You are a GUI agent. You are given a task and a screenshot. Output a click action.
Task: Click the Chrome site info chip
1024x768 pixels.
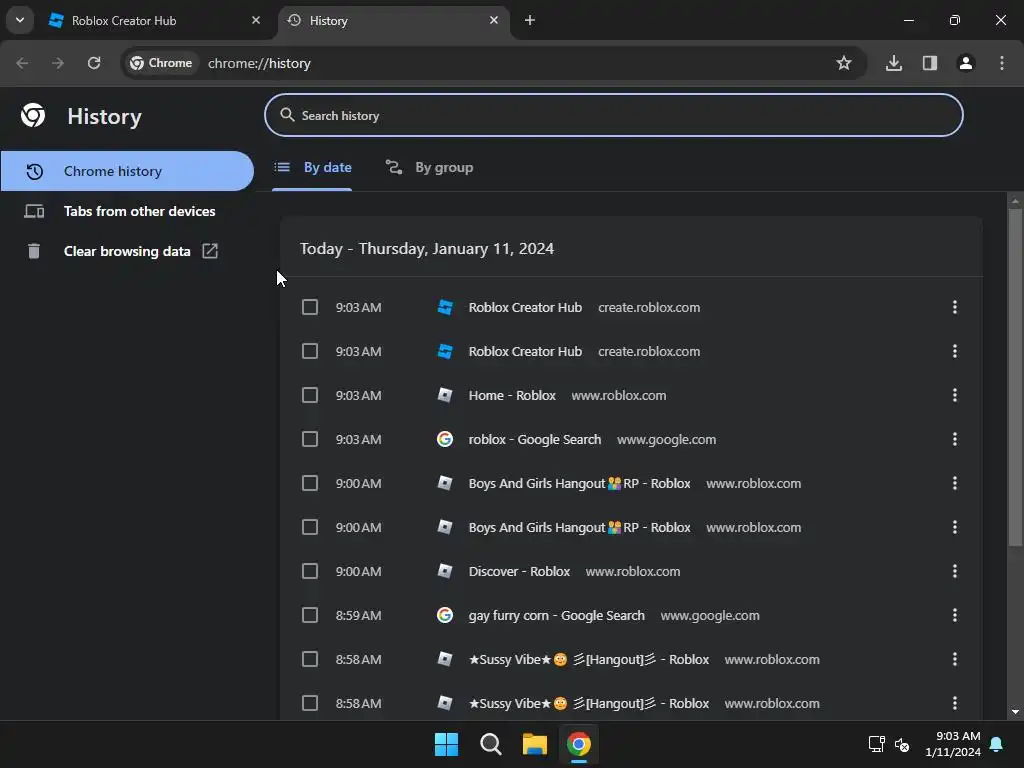click(161, 63)
